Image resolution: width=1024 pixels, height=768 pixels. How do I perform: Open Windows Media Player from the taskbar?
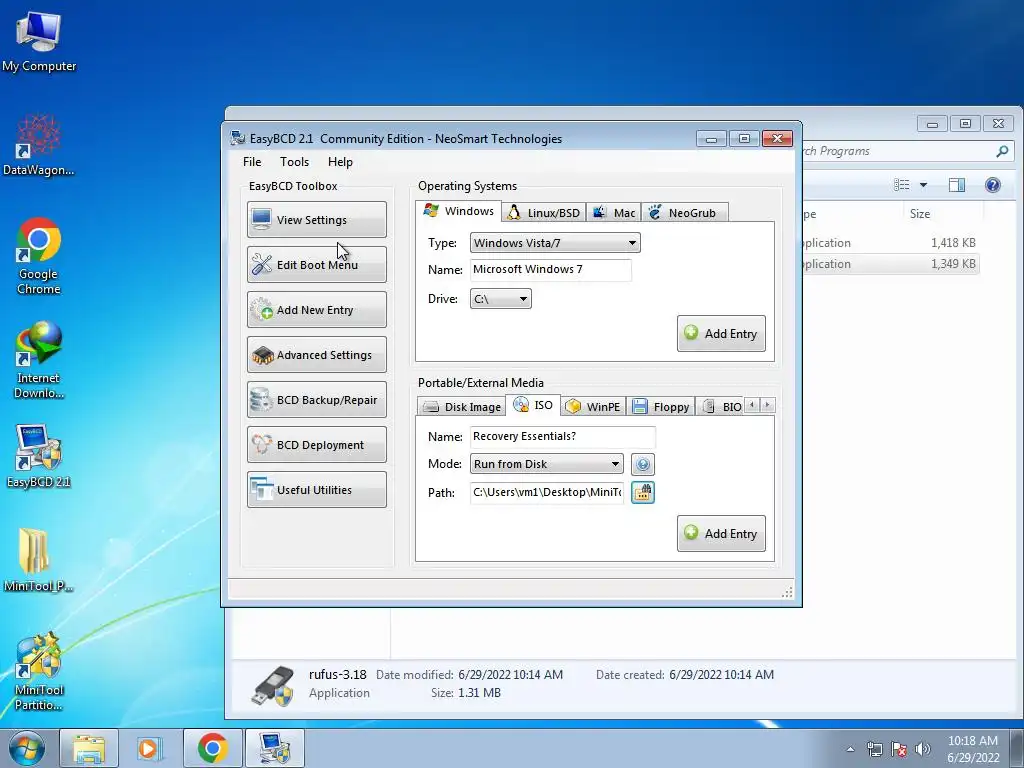(x=150, y=748)
